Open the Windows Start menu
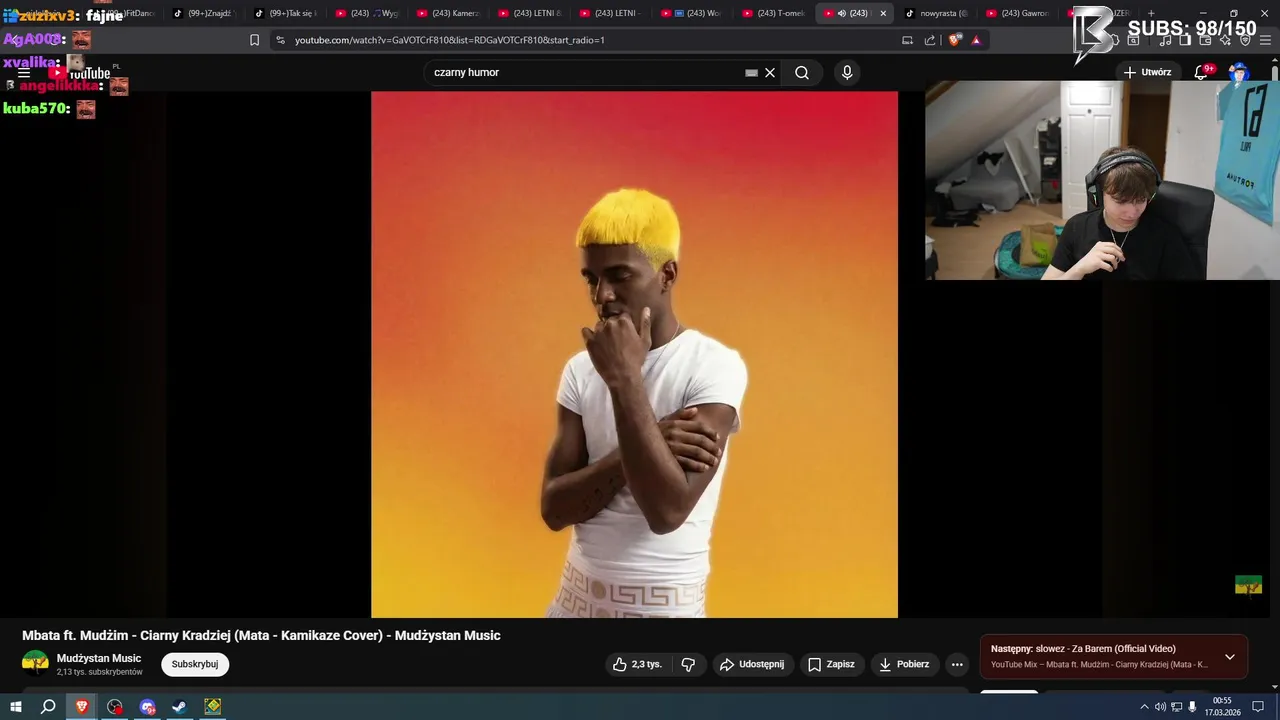The height and width of the screenshot is (720, 1280). point(15,707)
